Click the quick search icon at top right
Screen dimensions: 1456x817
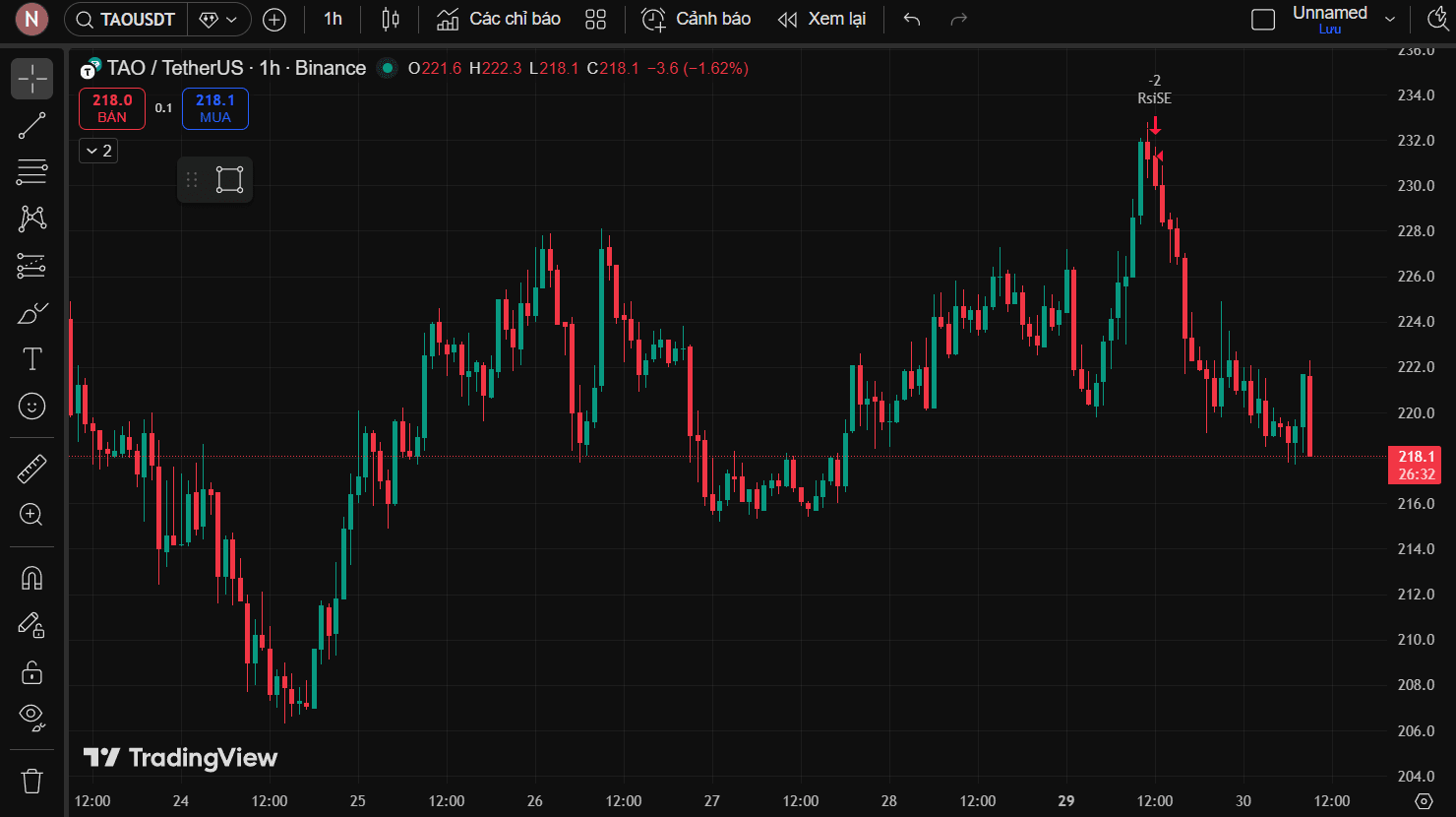point(1438,19)
